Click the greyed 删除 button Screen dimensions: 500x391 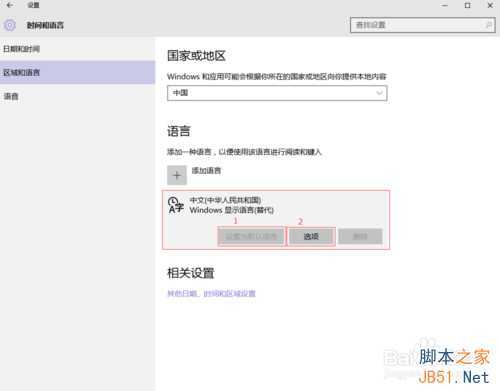click(x=360, y=237)
